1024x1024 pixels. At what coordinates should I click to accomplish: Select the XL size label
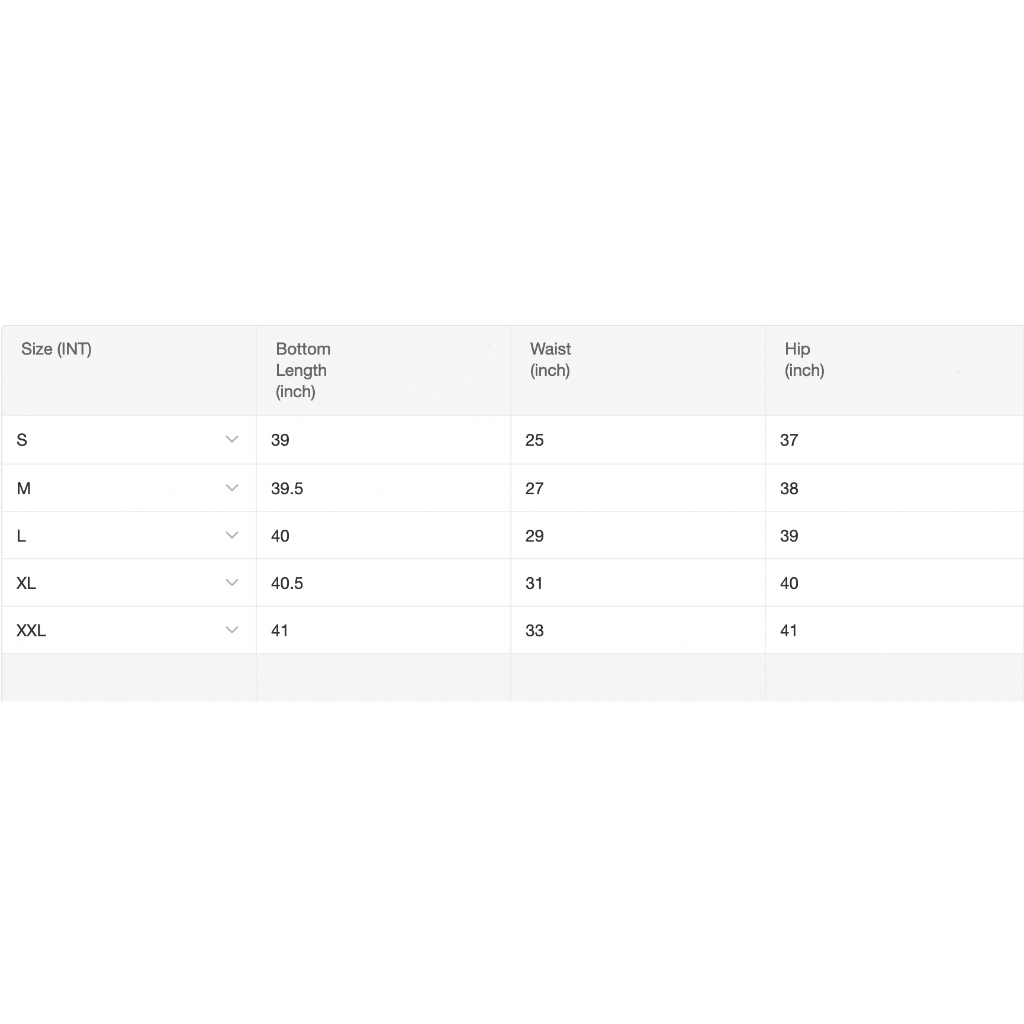[x=26, y=583]
